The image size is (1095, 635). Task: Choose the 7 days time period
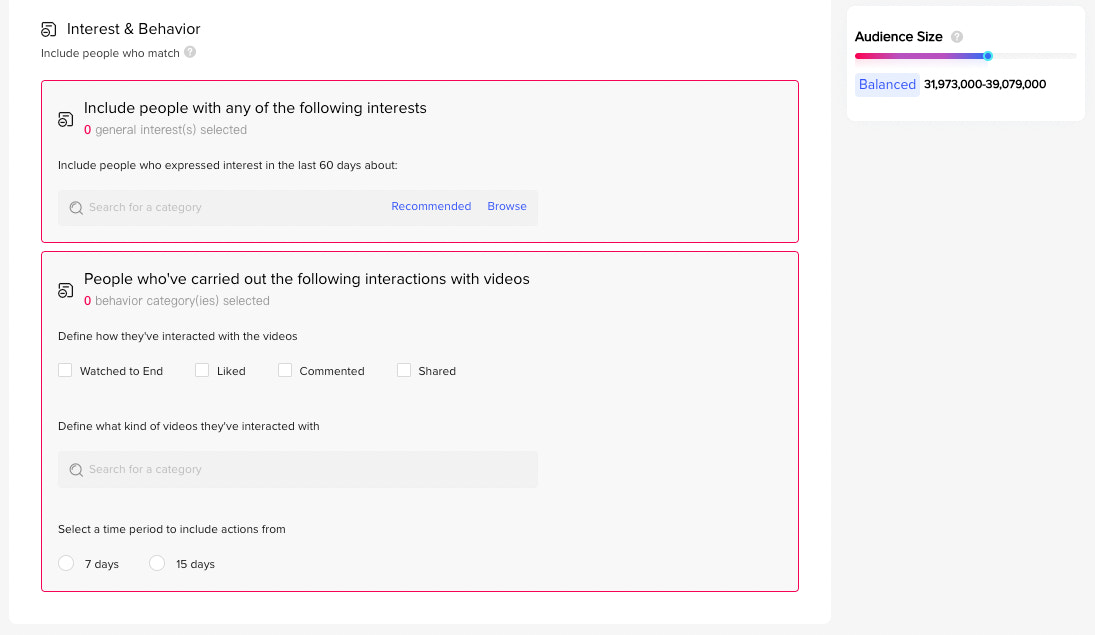point(66,563)
